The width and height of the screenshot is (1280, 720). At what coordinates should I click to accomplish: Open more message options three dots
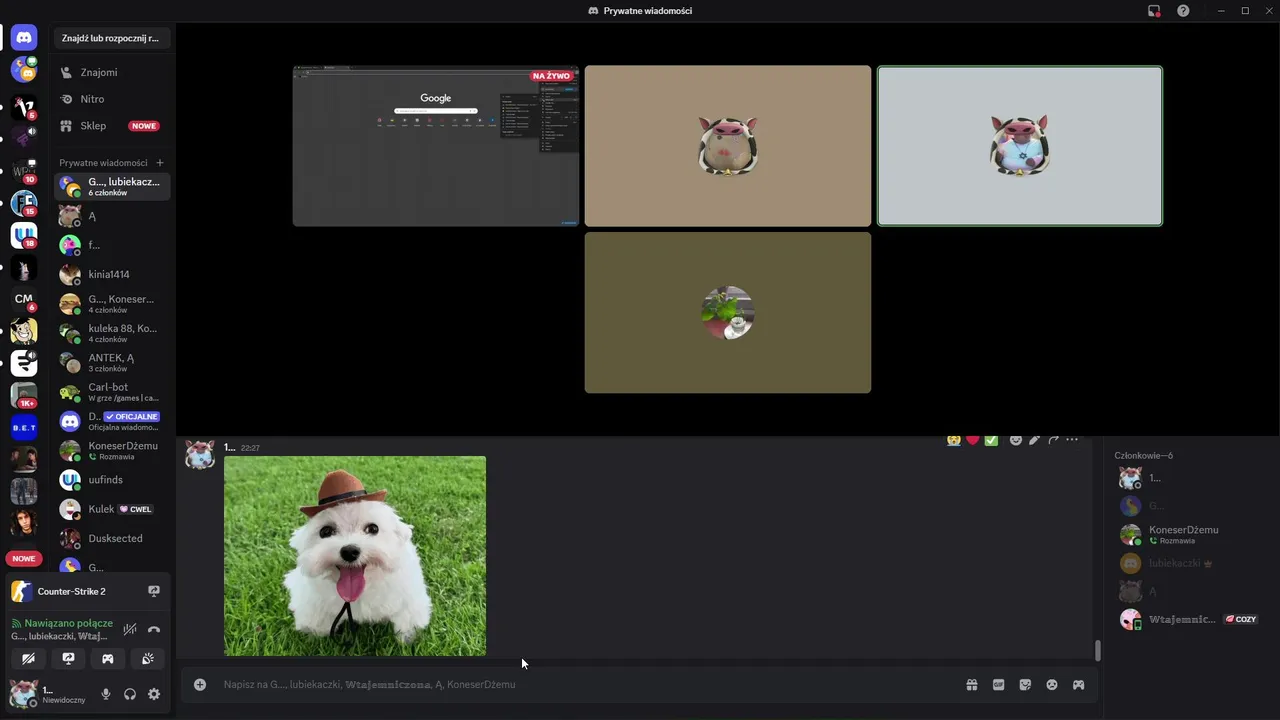(1073, 439)
